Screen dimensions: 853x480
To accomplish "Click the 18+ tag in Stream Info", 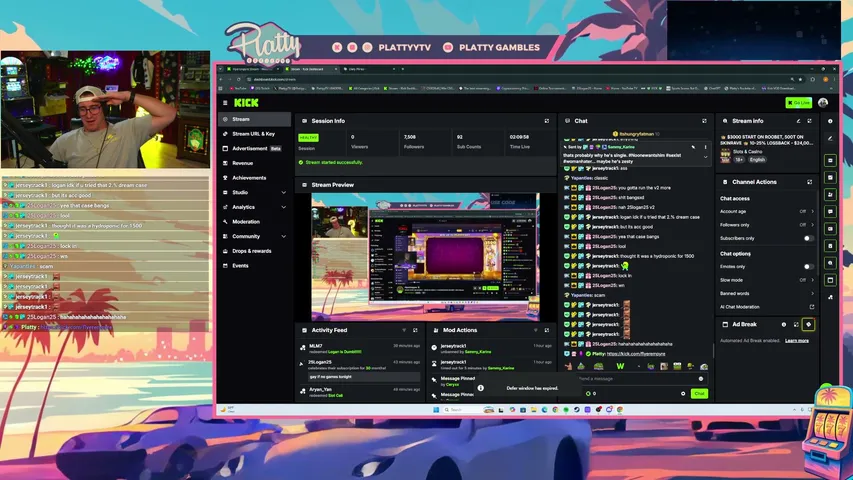I will 739,160.
